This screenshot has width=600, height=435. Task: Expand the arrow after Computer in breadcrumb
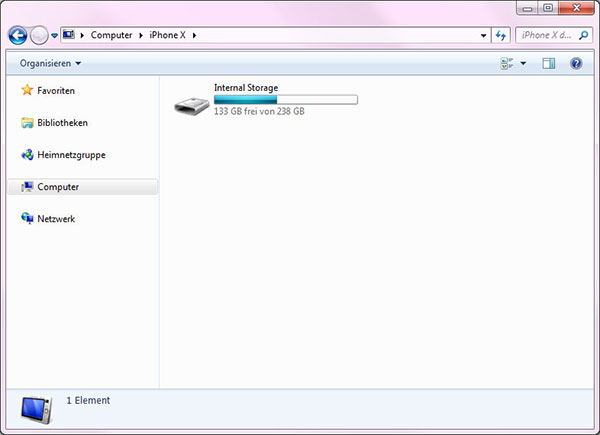pos(141,35)
